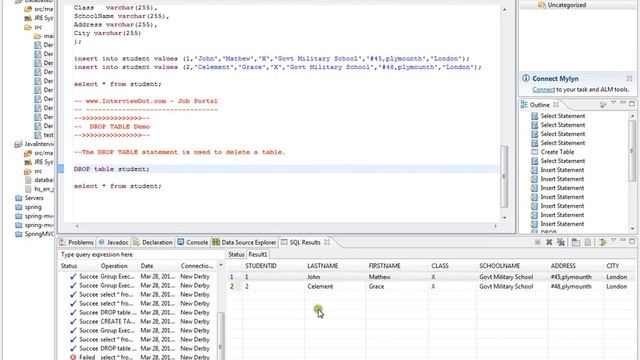Select the 'Celement' cell in results
The image size is (640, 360).
click(320, 287)
